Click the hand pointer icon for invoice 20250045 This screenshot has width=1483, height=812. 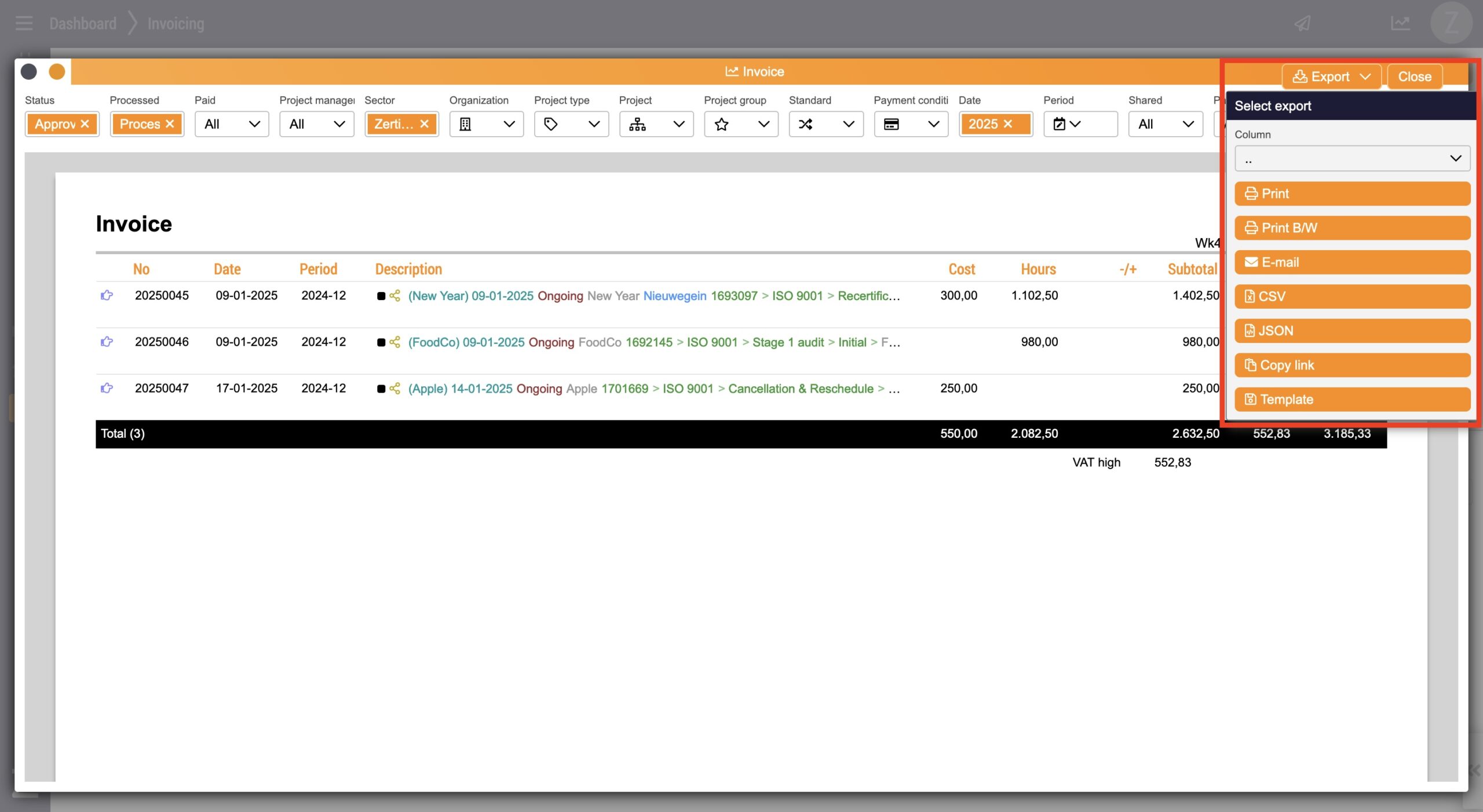(107, 295)
